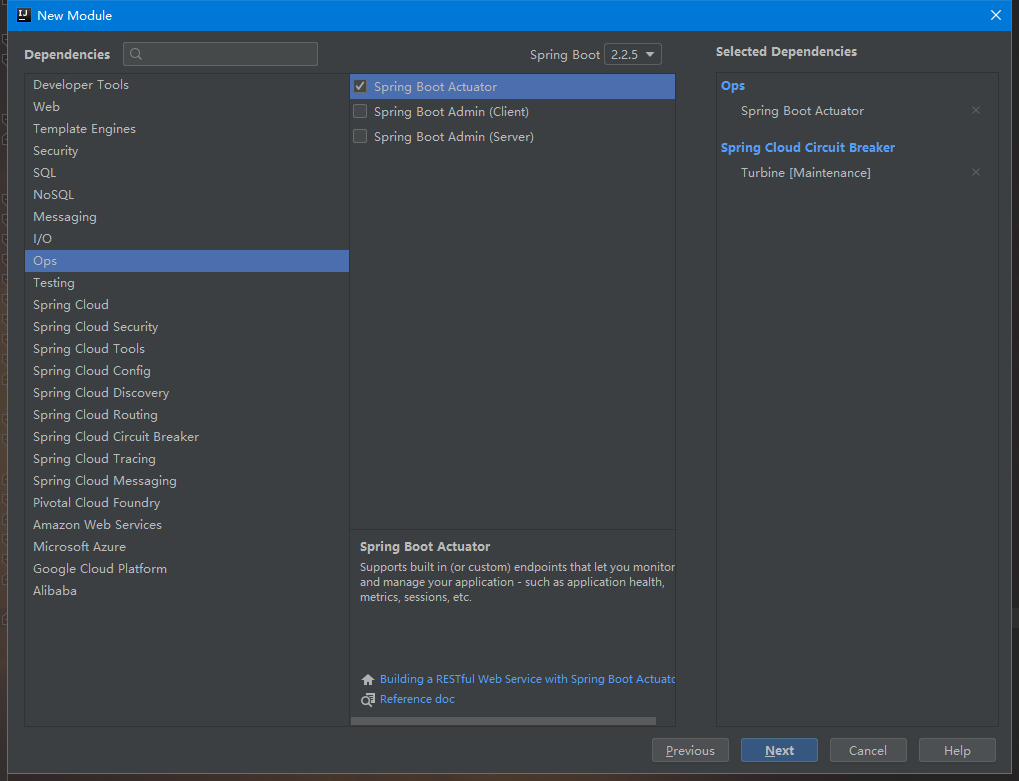Open the Spring Boot version dropdown

[x=633, y=55]
